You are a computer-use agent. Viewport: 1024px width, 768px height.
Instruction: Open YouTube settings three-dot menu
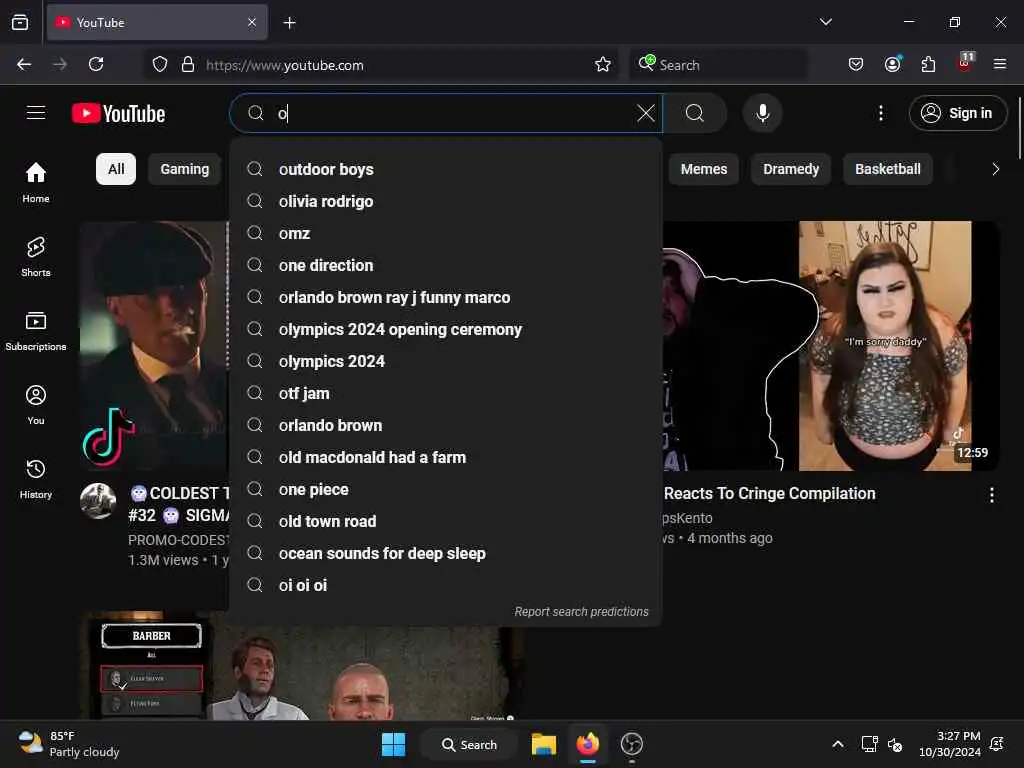tap(880, 113)
